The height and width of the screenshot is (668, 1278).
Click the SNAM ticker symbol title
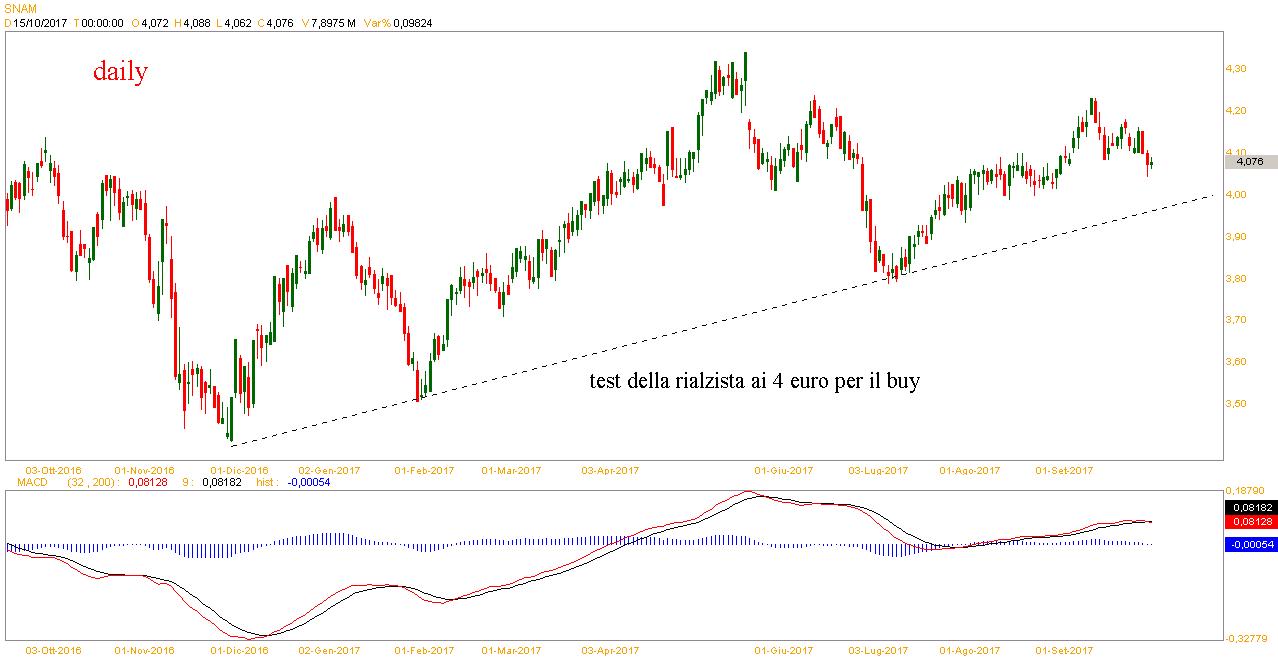20,7
